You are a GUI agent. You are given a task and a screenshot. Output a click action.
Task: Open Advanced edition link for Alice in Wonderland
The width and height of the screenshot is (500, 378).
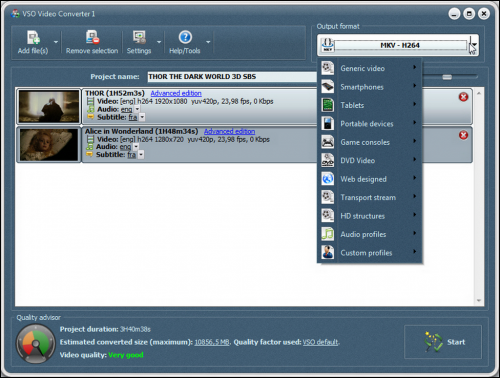click(x=229, y=131)
